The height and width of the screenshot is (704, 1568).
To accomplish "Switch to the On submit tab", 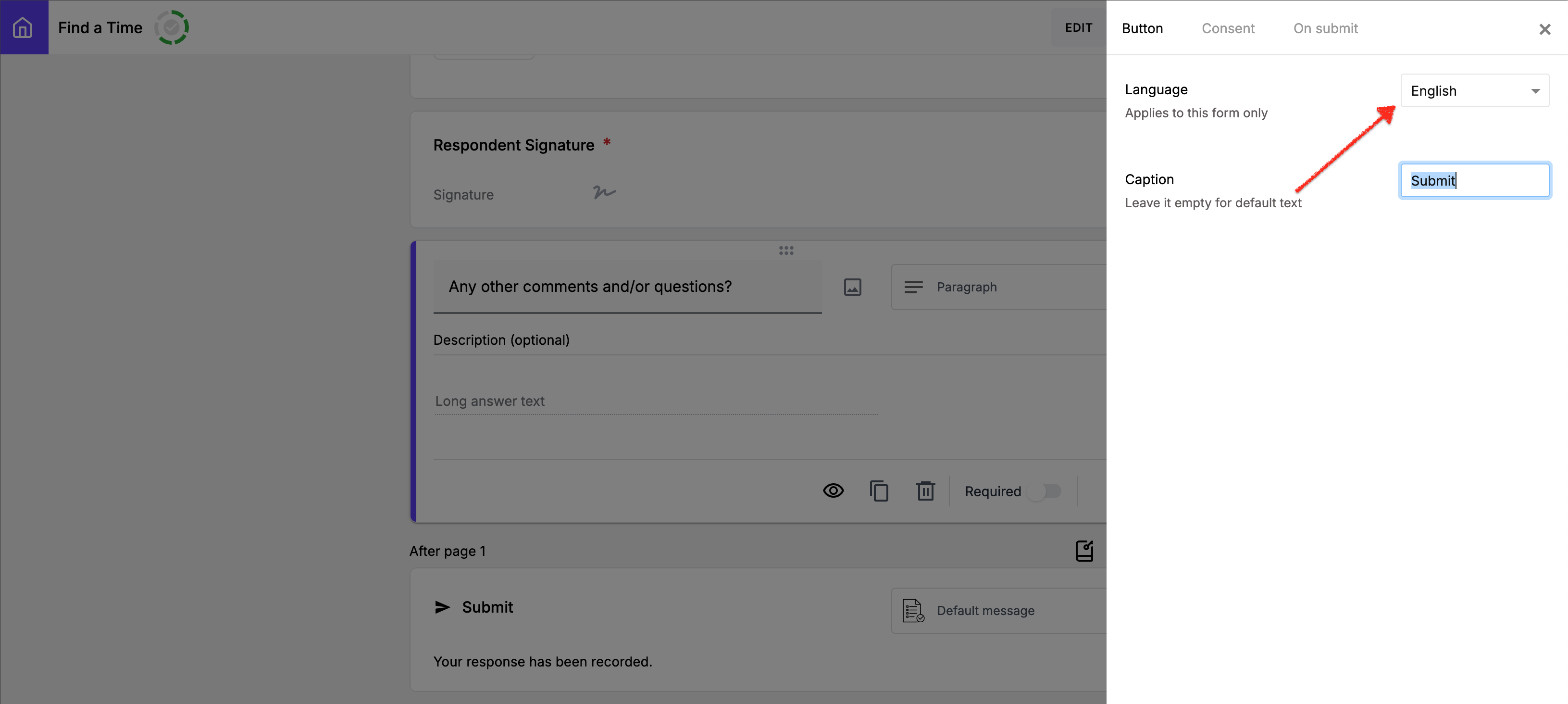I will pos(1325,29).
